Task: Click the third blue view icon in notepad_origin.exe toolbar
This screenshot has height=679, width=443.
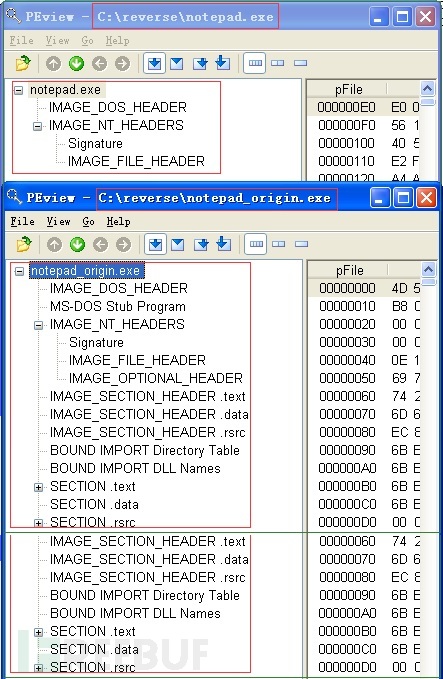Action: tap(200, 245)
